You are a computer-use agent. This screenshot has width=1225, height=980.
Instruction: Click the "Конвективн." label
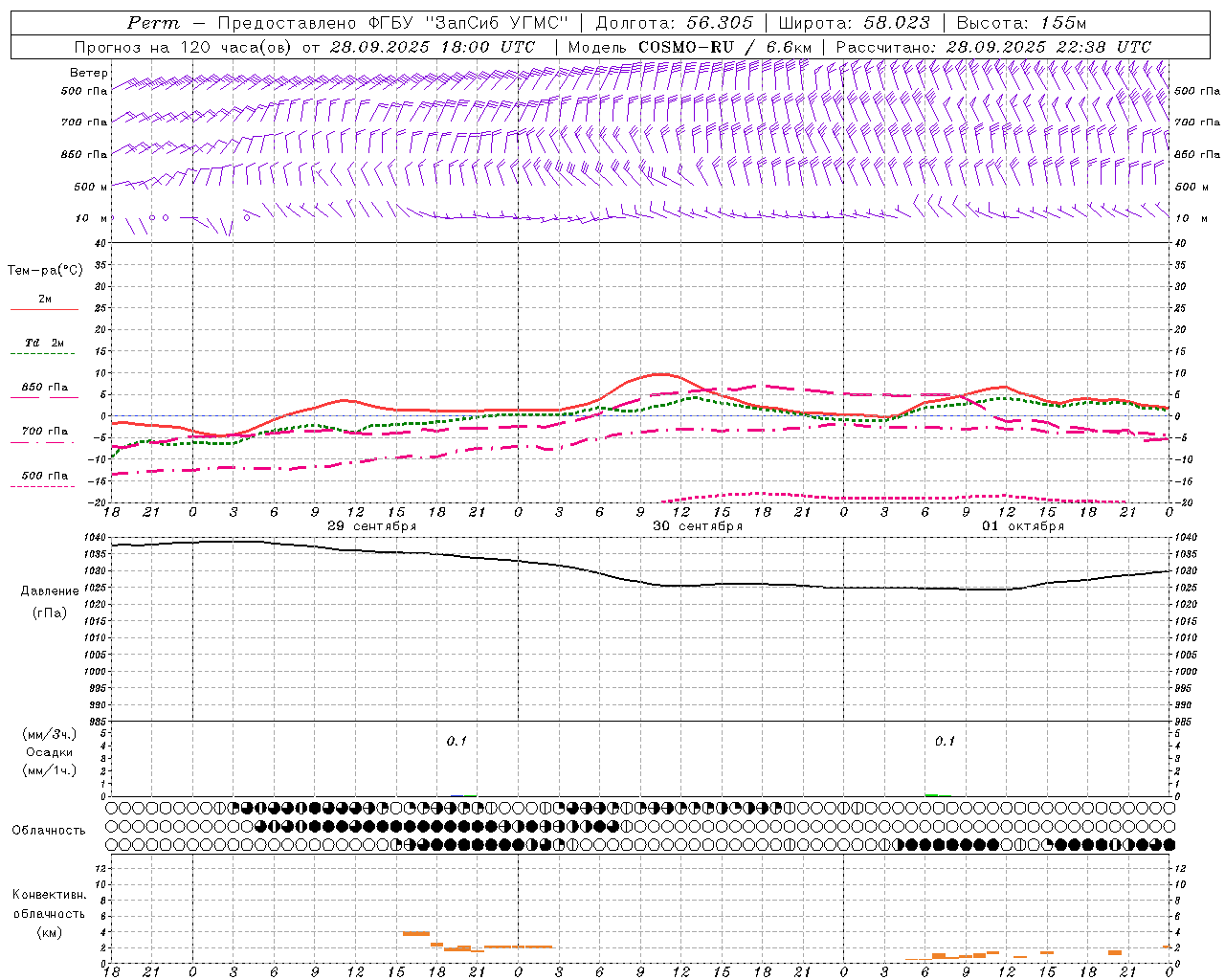pyautogui.click(x=49, y=895)
